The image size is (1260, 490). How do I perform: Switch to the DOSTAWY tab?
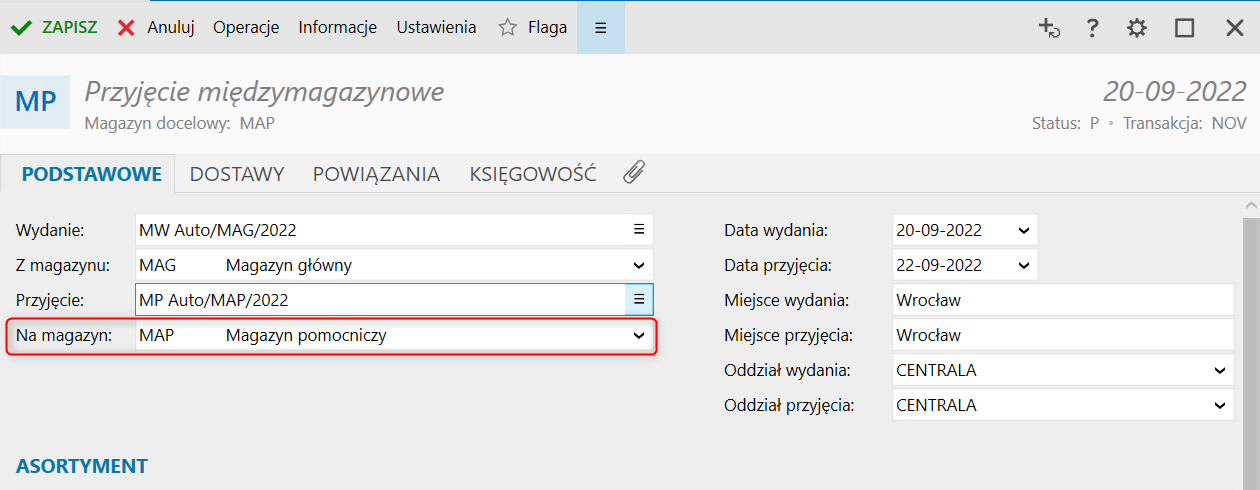coord(237,174)
